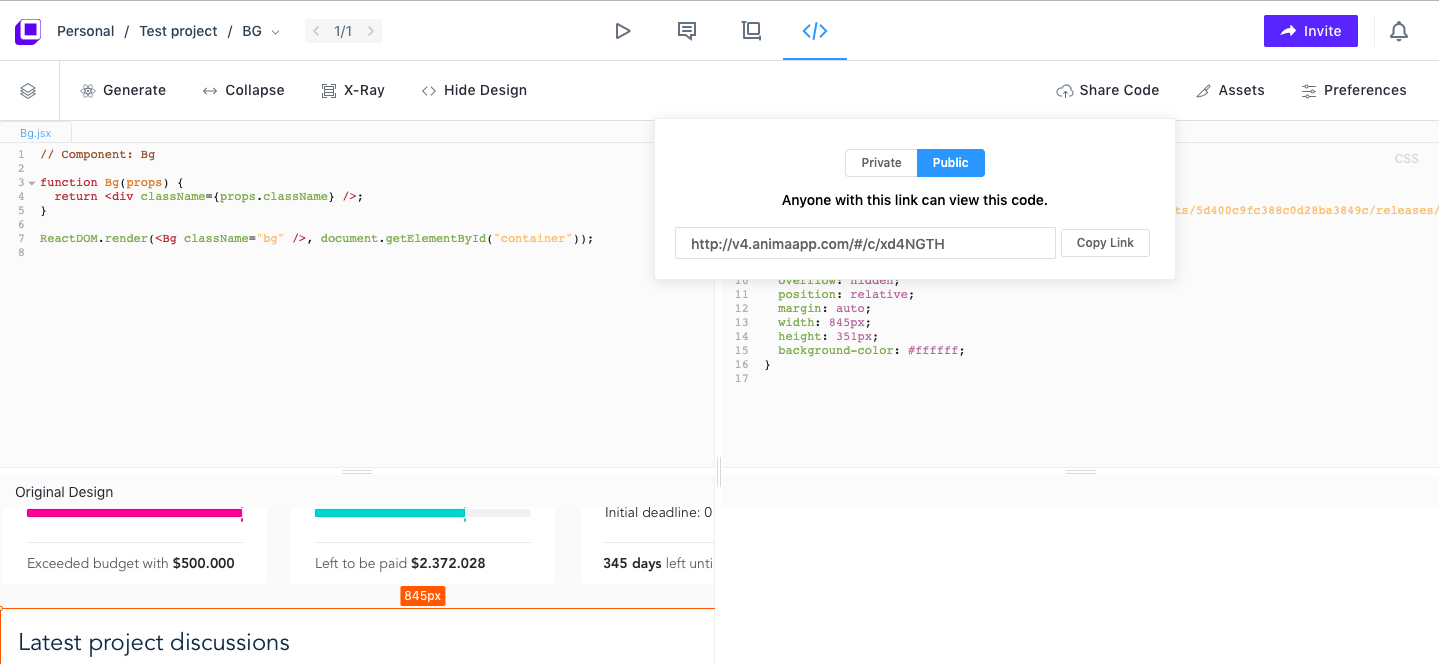Click the notification bell icon
Screen dimensions: 1439x664
click(1398, 31)
